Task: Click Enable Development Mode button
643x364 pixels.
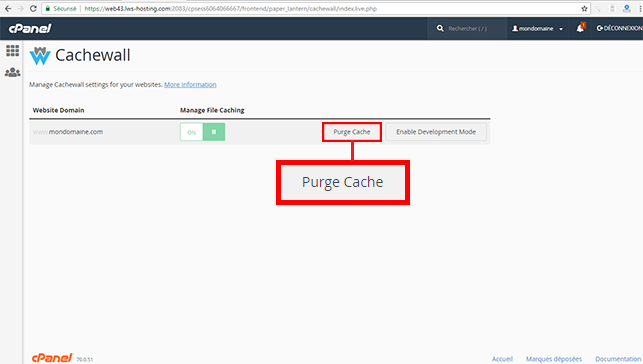Action: 436,132
